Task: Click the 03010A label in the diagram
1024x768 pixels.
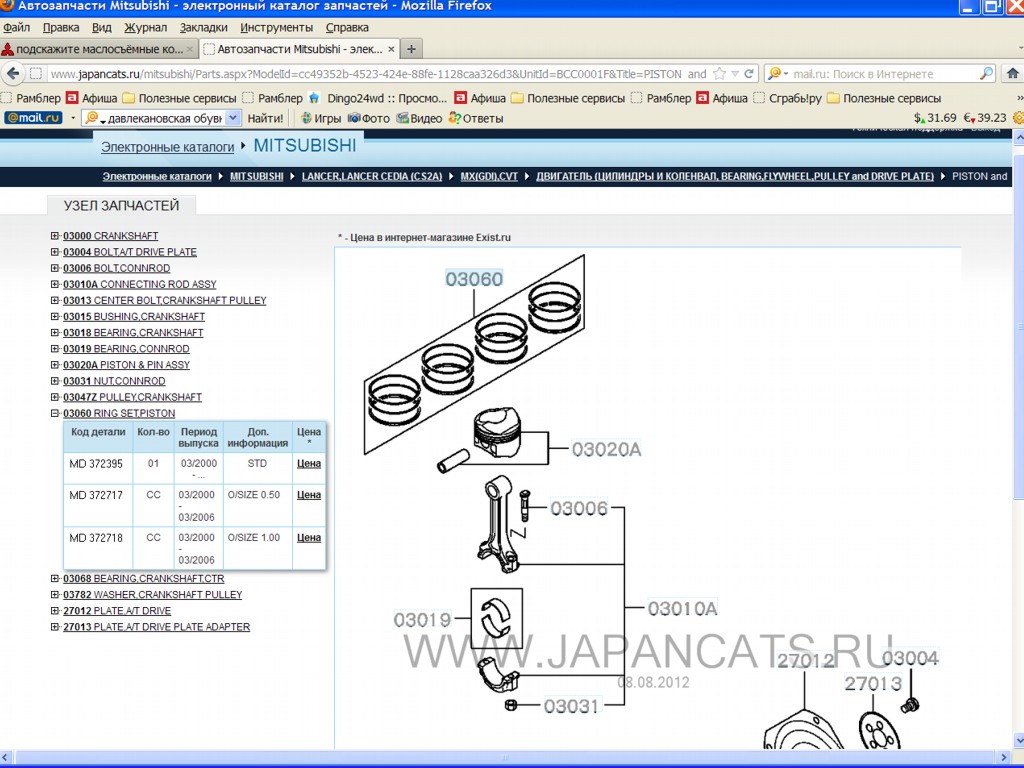Action: [682, 609]
